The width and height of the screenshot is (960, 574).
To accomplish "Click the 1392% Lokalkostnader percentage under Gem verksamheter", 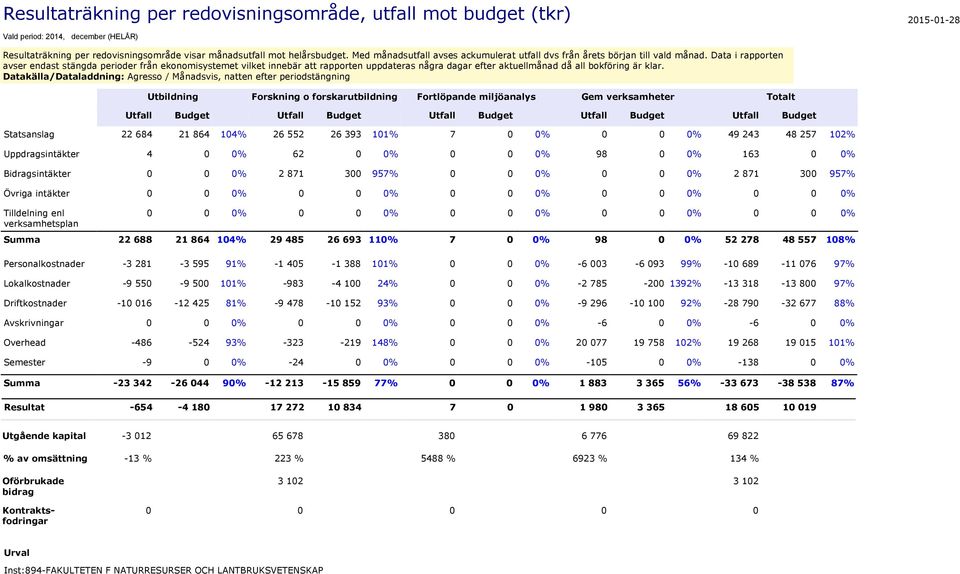I will click(x=685, y=283).
